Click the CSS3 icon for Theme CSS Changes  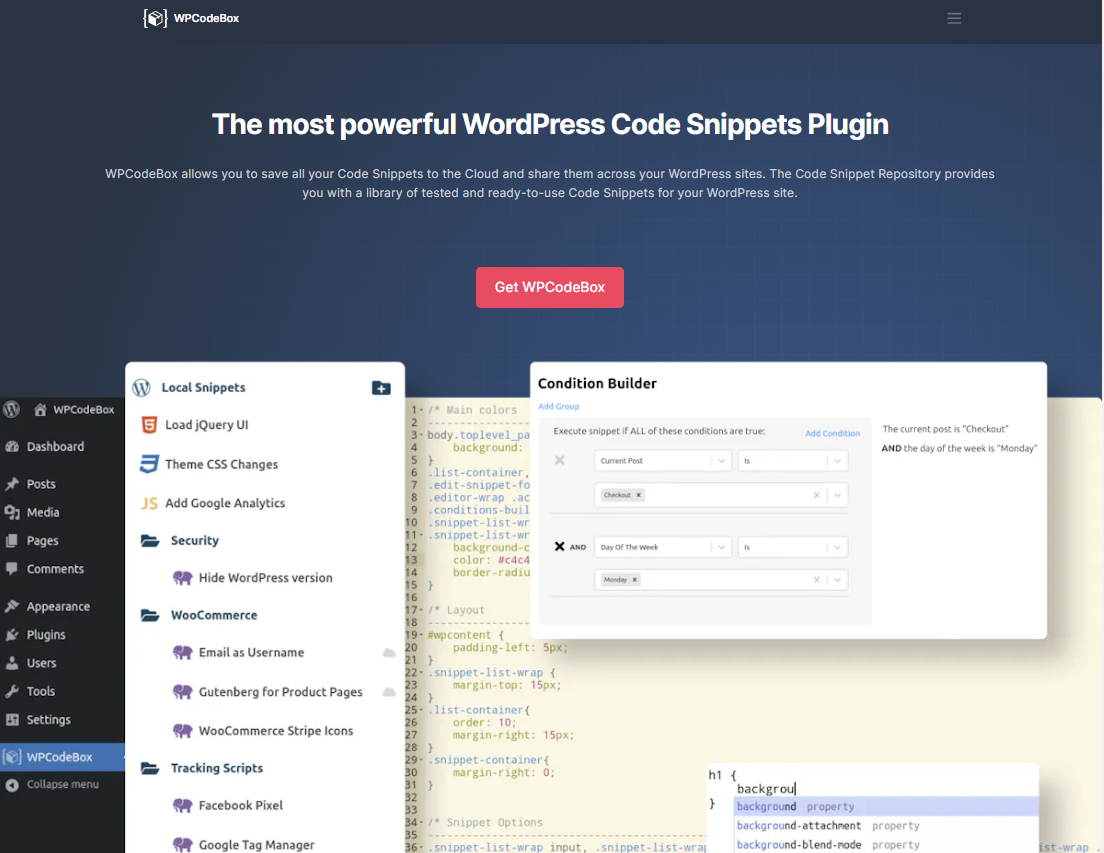point(149,464)
